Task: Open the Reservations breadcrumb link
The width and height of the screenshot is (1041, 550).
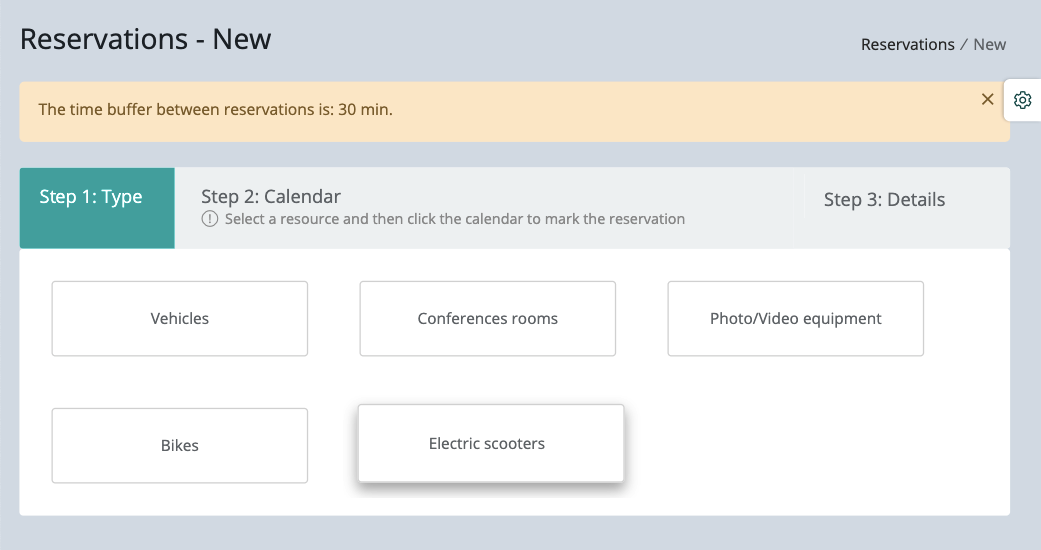Action: click(908, 45)
